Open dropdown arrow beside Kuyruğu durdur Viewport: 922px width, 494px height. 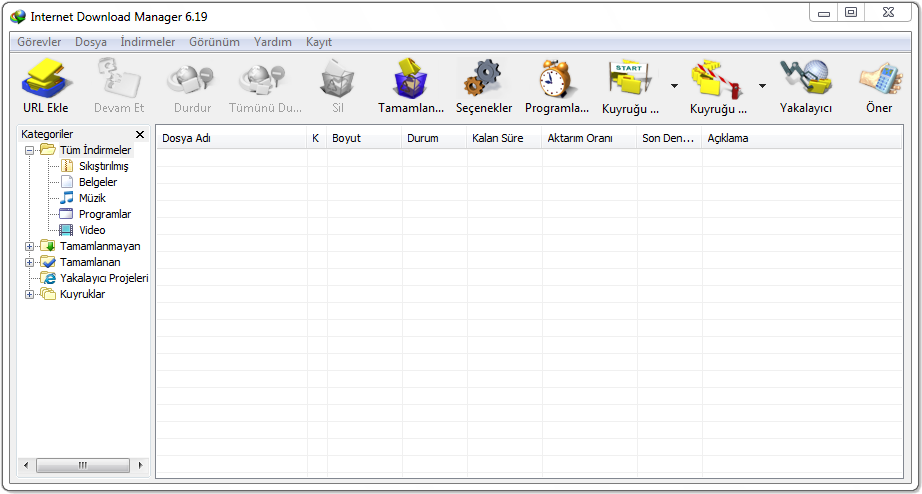pyautogui.click(x=762, y=86)
